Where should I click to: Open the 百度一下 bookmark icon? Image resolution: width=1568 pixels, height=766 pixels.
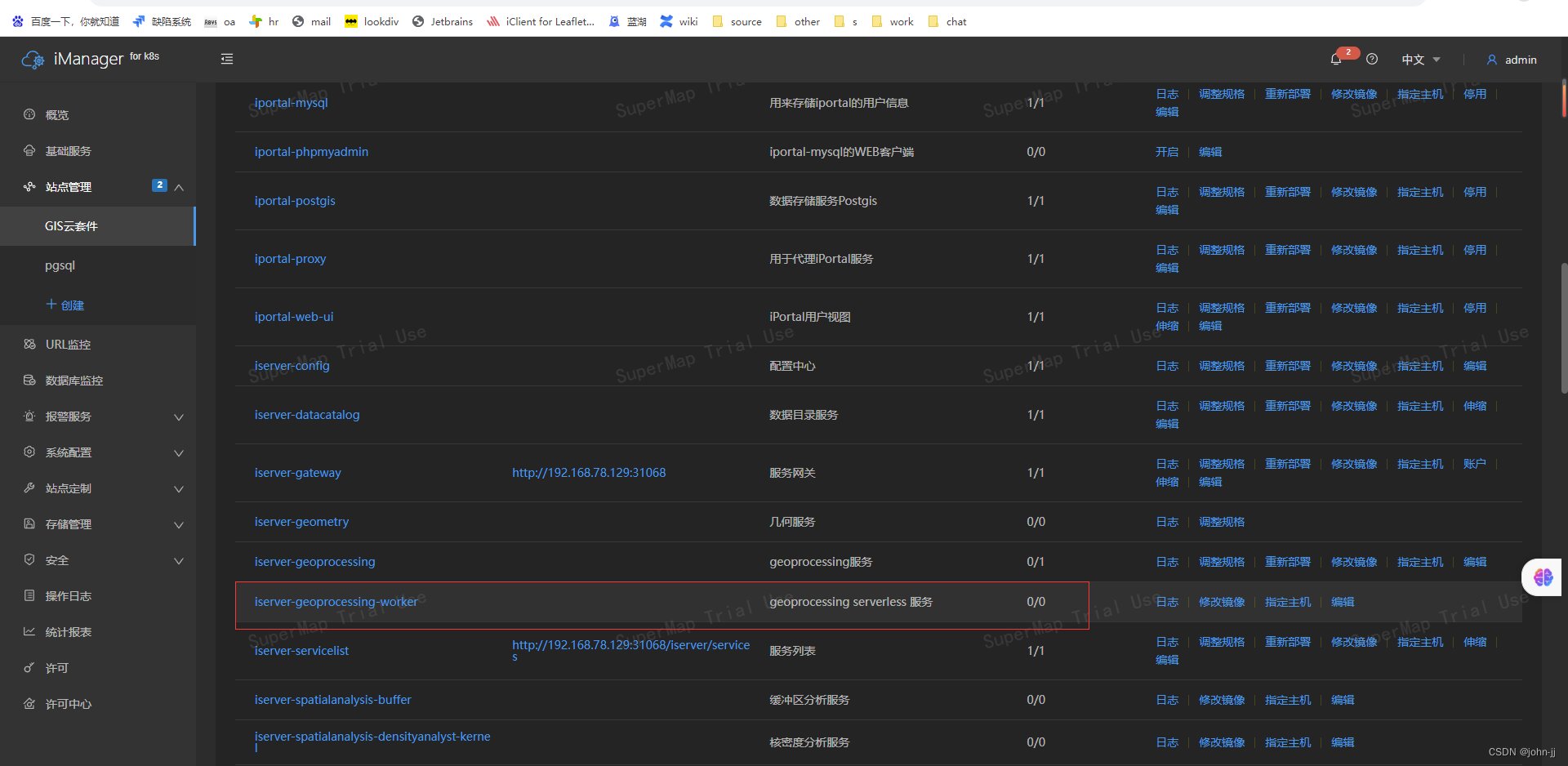(x=18, y=21)
